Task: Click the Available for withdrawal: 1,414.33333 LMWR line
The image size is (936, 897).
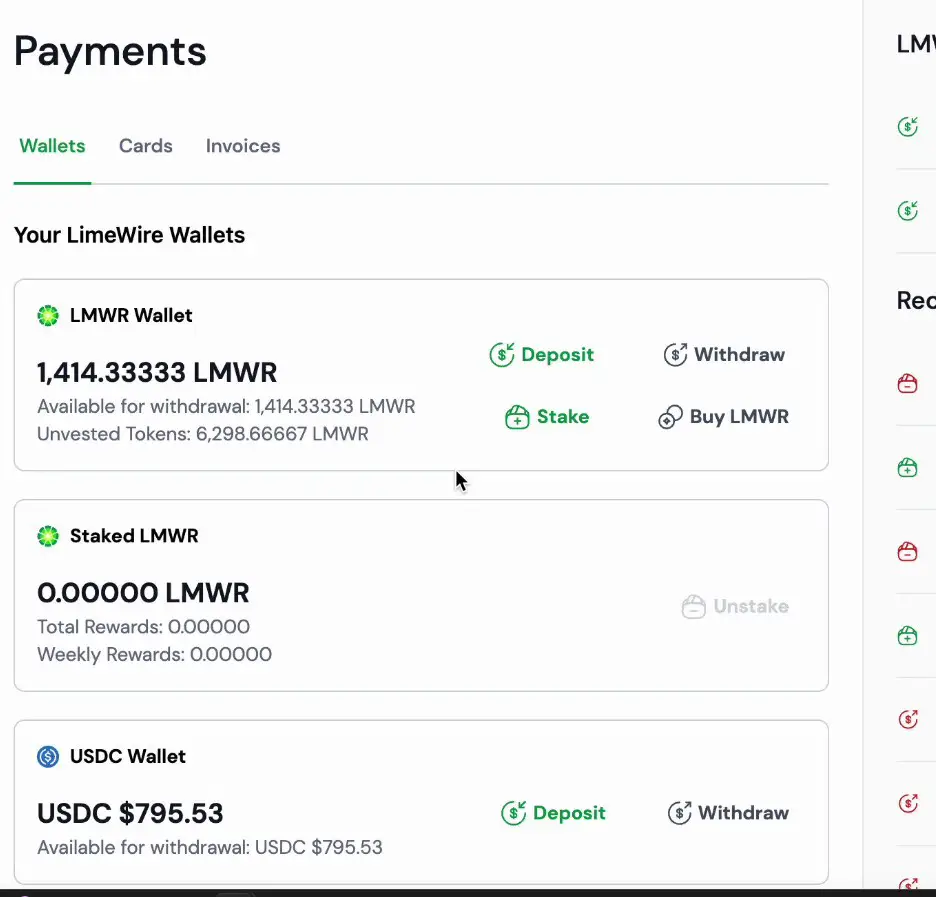Action: pyautogui.click(x=226, y=406)
